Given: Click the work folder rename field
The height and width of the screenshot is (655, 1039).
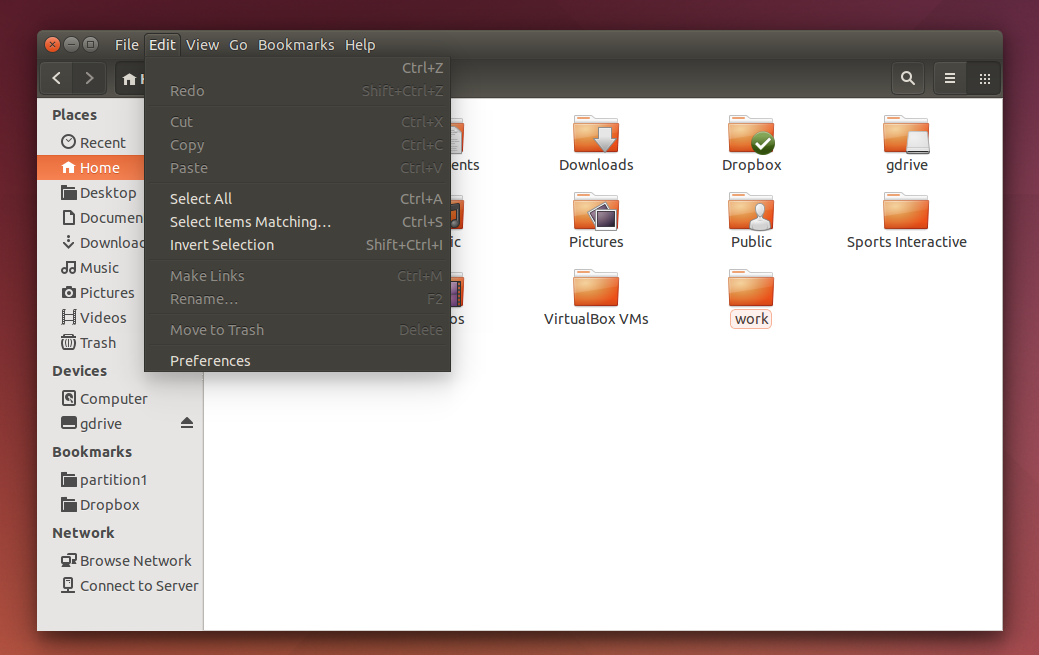Looking at the screenshot, I should coord(751,318).
